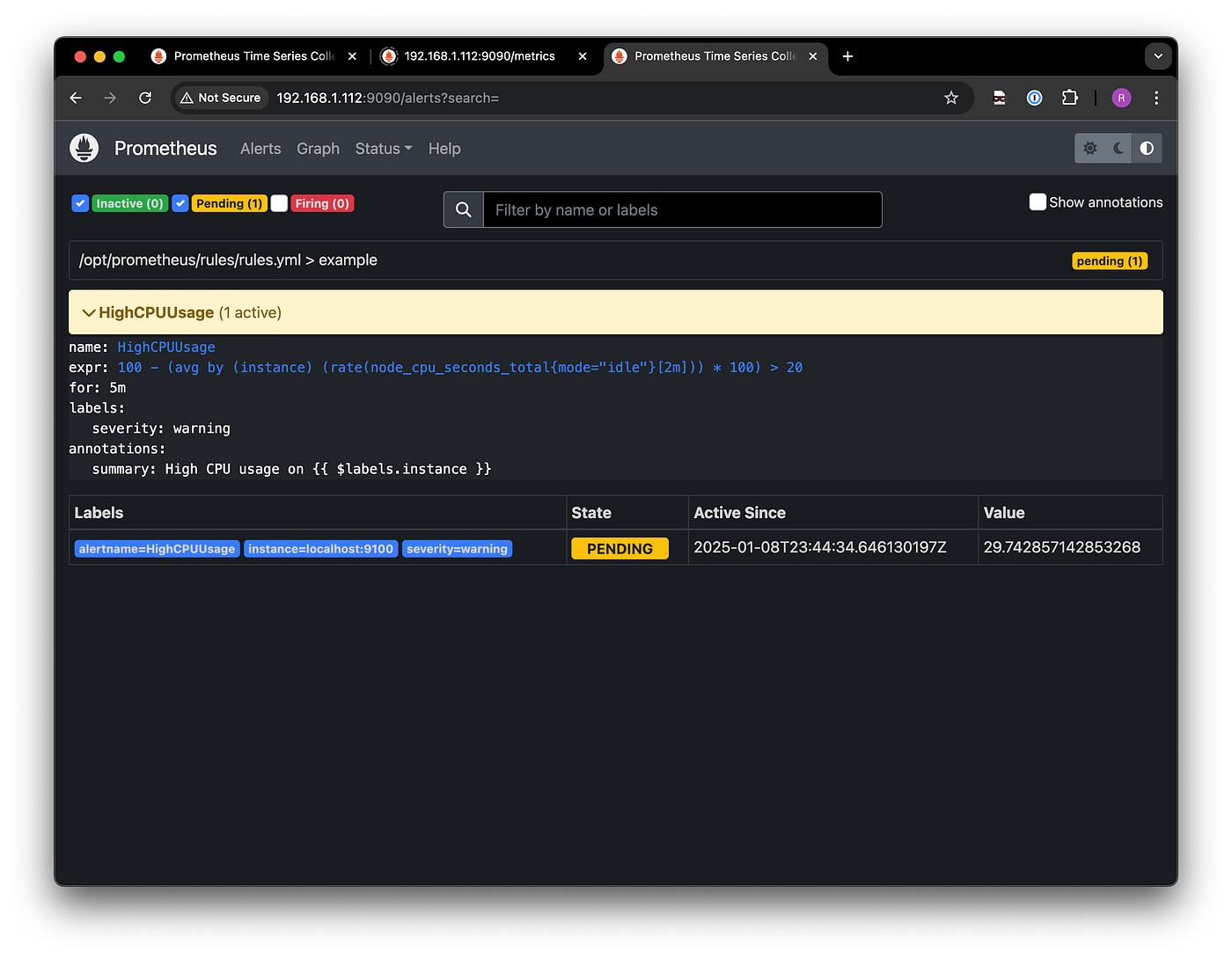The image size is (1232, 958).
Task: Switch to light theme sun icon
Action: [1090, 149]
